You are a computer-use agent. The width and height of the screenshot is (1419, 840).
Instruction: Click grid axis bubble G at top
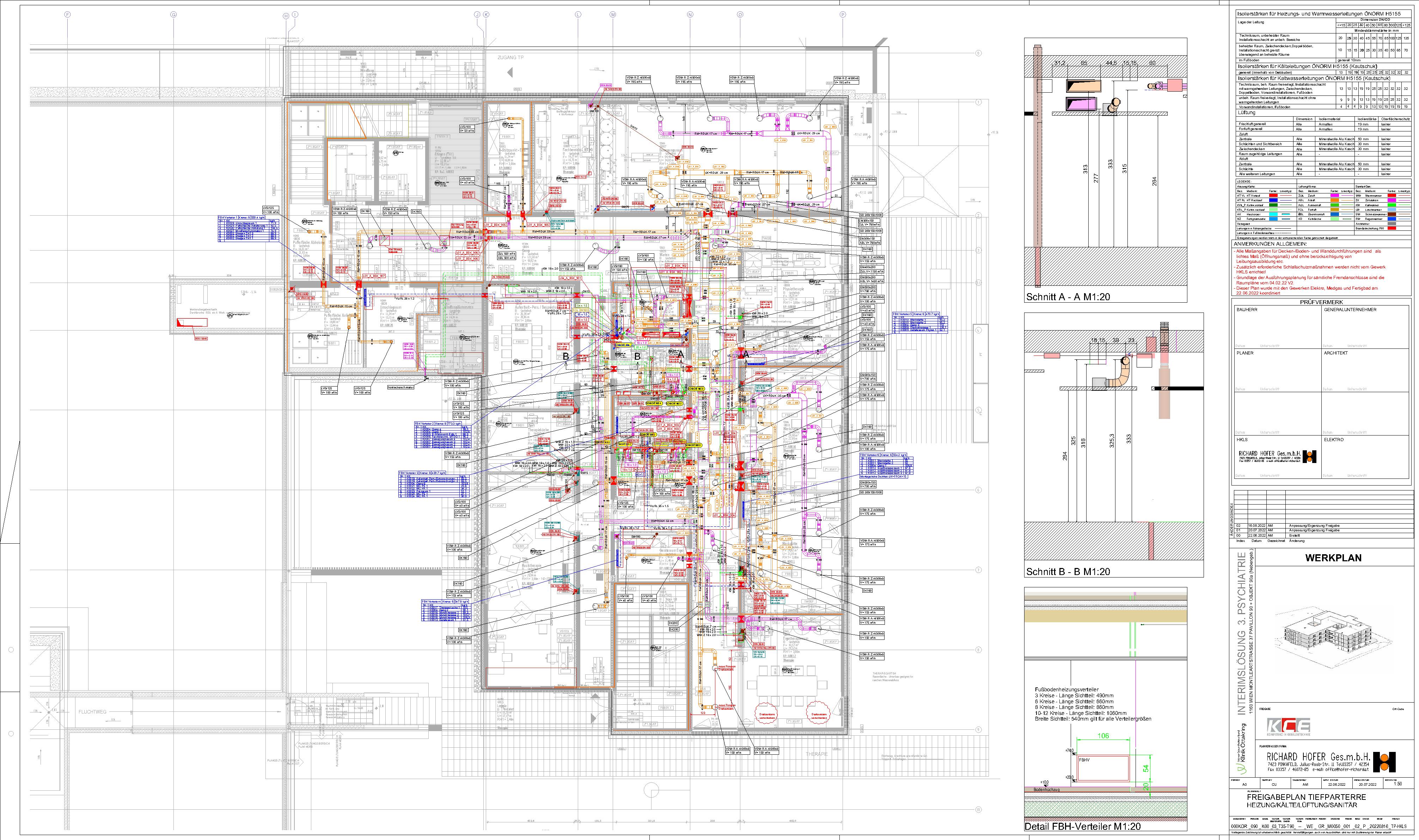tap(173, 15)
